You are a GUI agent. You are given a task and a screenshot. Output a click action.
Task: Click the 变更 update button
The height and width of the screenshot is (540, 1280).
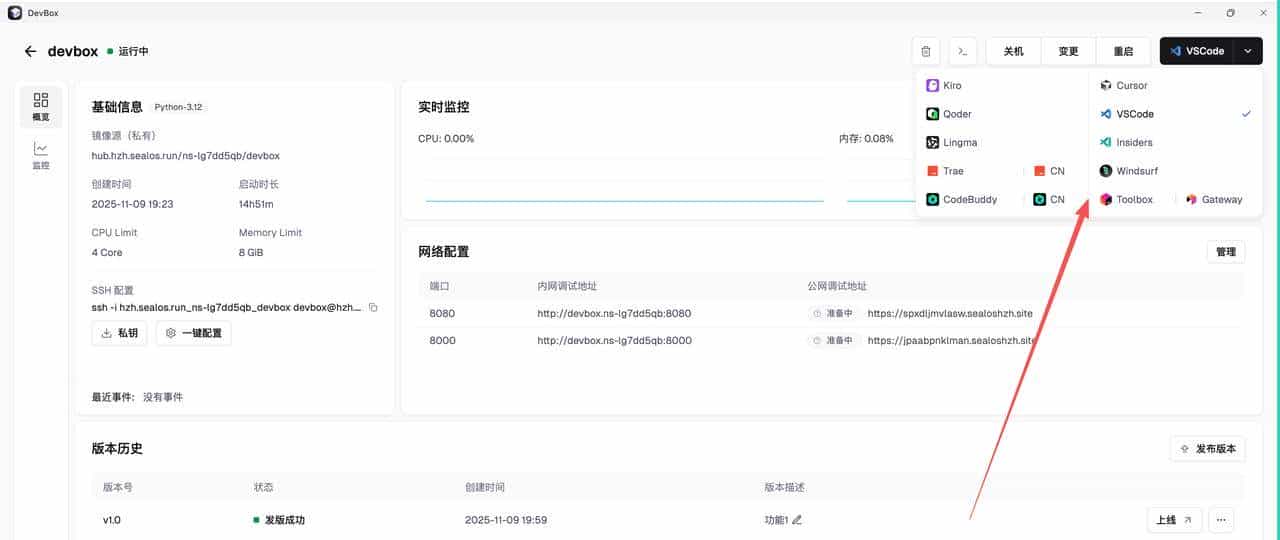[1068, 51]
